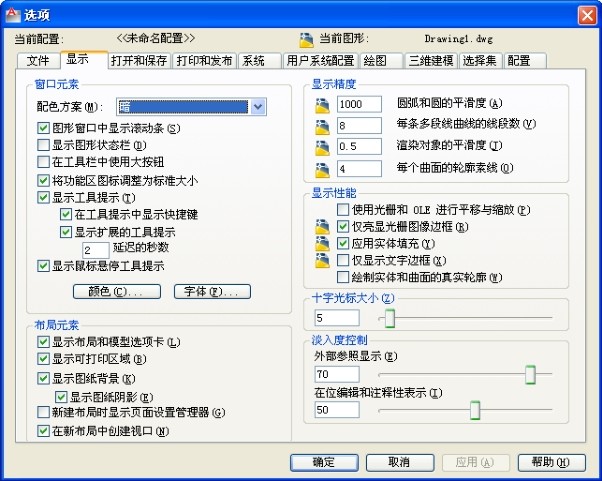602x481 pixels.
Task: Click drawing icon beside 圆弧和圆的平滑度
Action: coord(322,105)
